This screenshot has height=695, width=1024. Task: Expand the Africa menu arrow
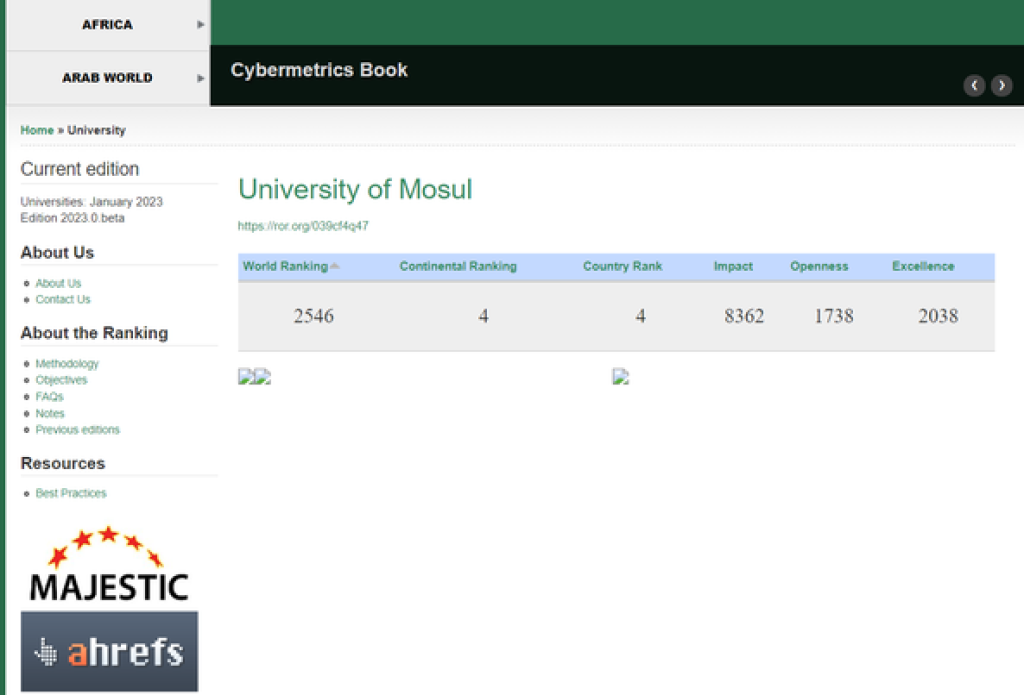(x=201, y=25)
